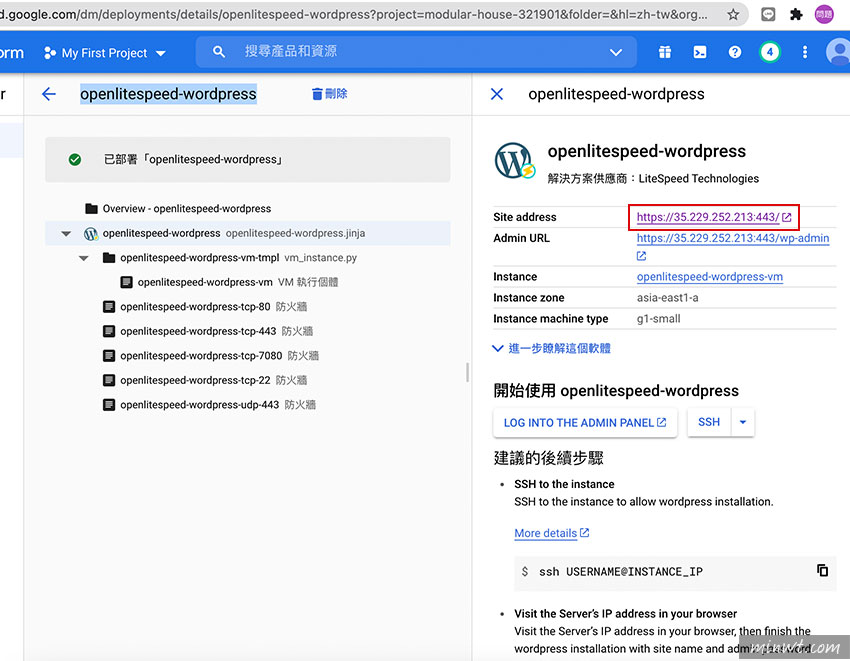Click the asia-east1-a zone value
This screenshot has height=661, width=850.
[x=667, y=298]
